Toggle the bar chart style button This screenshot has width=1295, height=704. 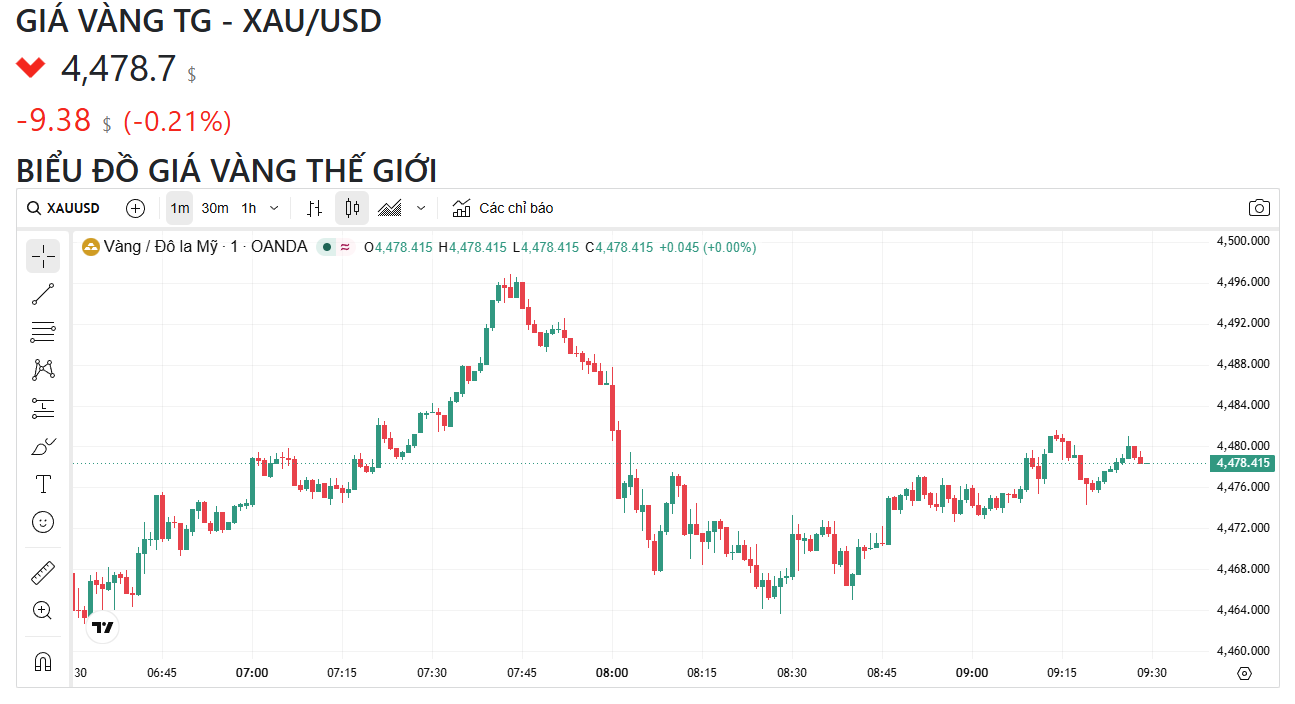[315, 208]
